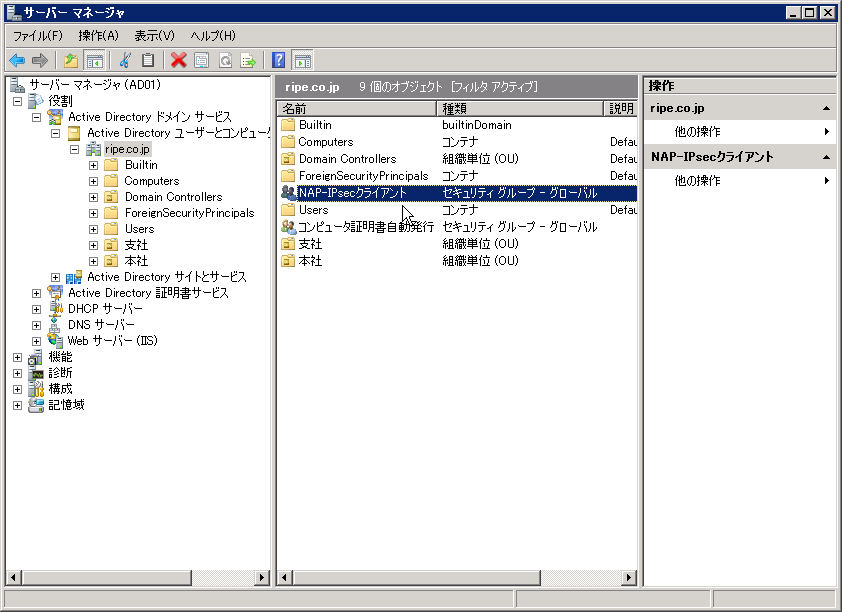Select the 本社 row in list

point(458,261)
